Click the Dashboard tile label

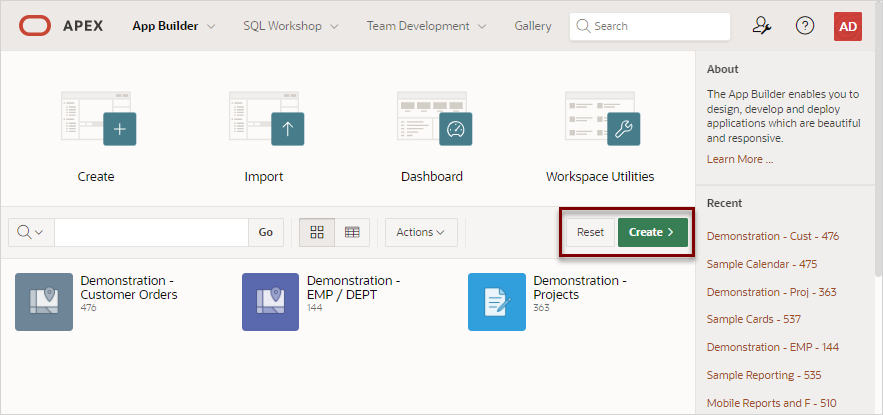(432, 177)
